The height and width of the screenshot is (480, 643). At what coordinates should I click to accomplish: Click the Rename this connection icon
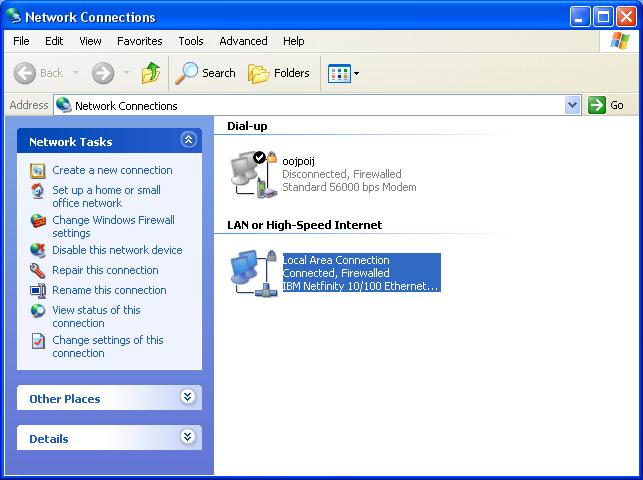tap(38, 291)
